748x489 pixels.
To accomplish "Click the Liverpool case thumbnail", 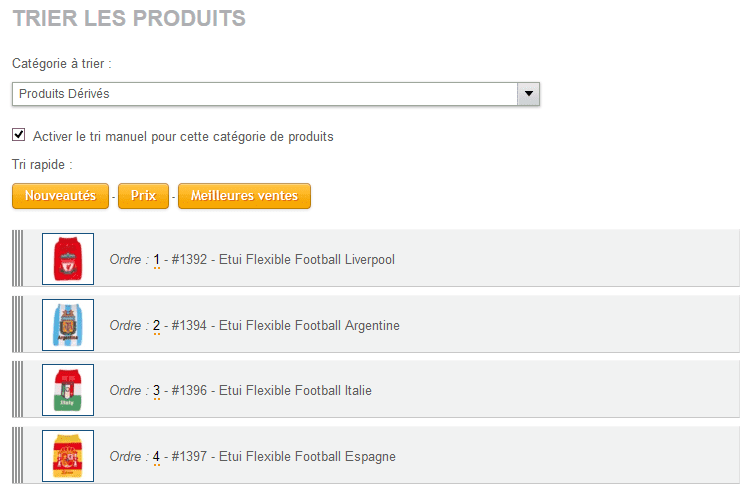I will click(68, 259).
